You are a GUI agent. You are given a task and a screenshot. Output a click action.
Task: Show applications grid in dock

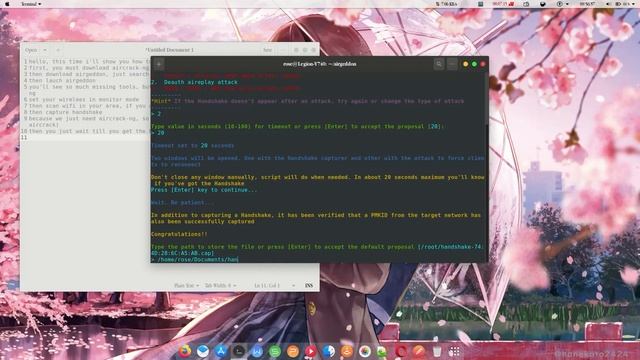pyautogui.click(x=454, y=351)
